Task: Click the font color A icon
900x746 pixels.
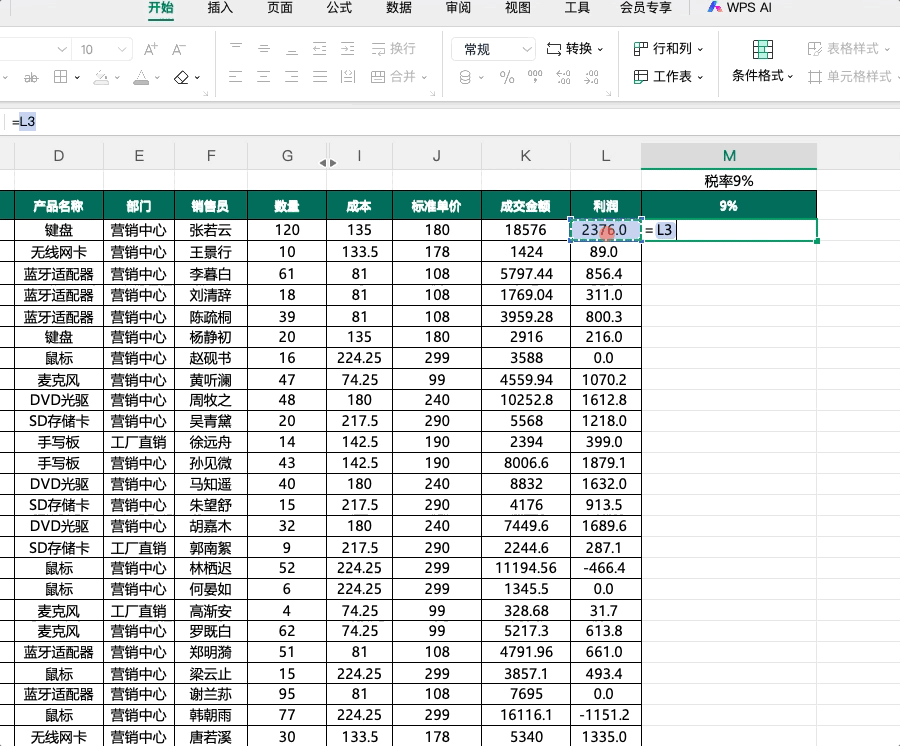Action: [x=141, y=77]
